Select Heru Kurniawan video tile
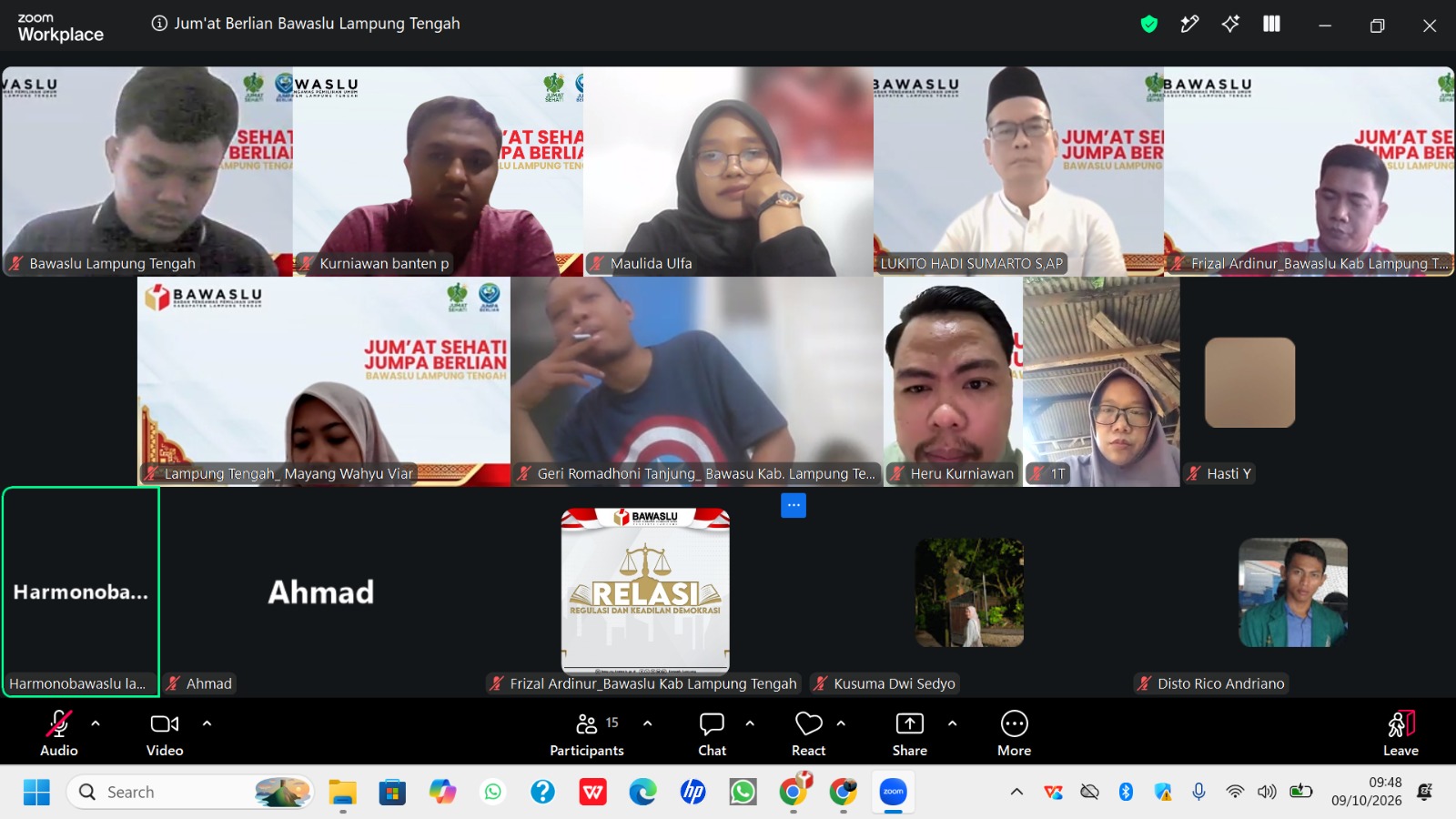Screen dimensions: 1456x819 tap(953, 381)
